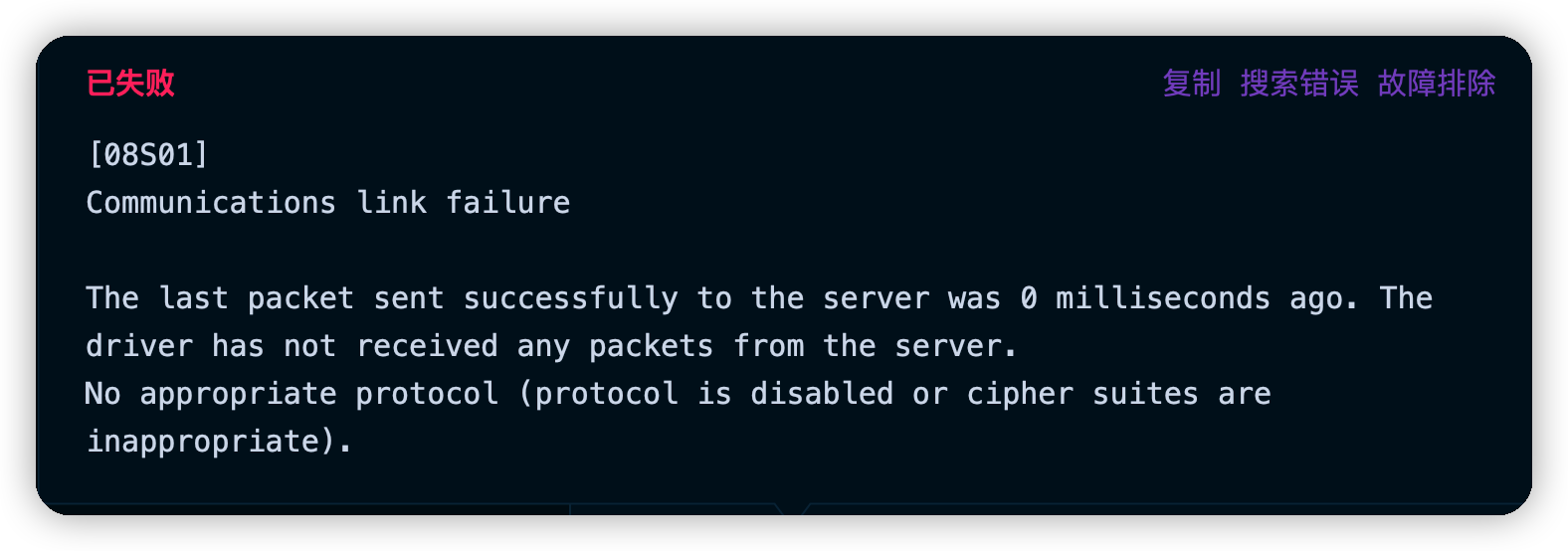Click the word 'milliseconds' in the error
The width and height of the screenshot is (1568, 551).
[1162, 298]
